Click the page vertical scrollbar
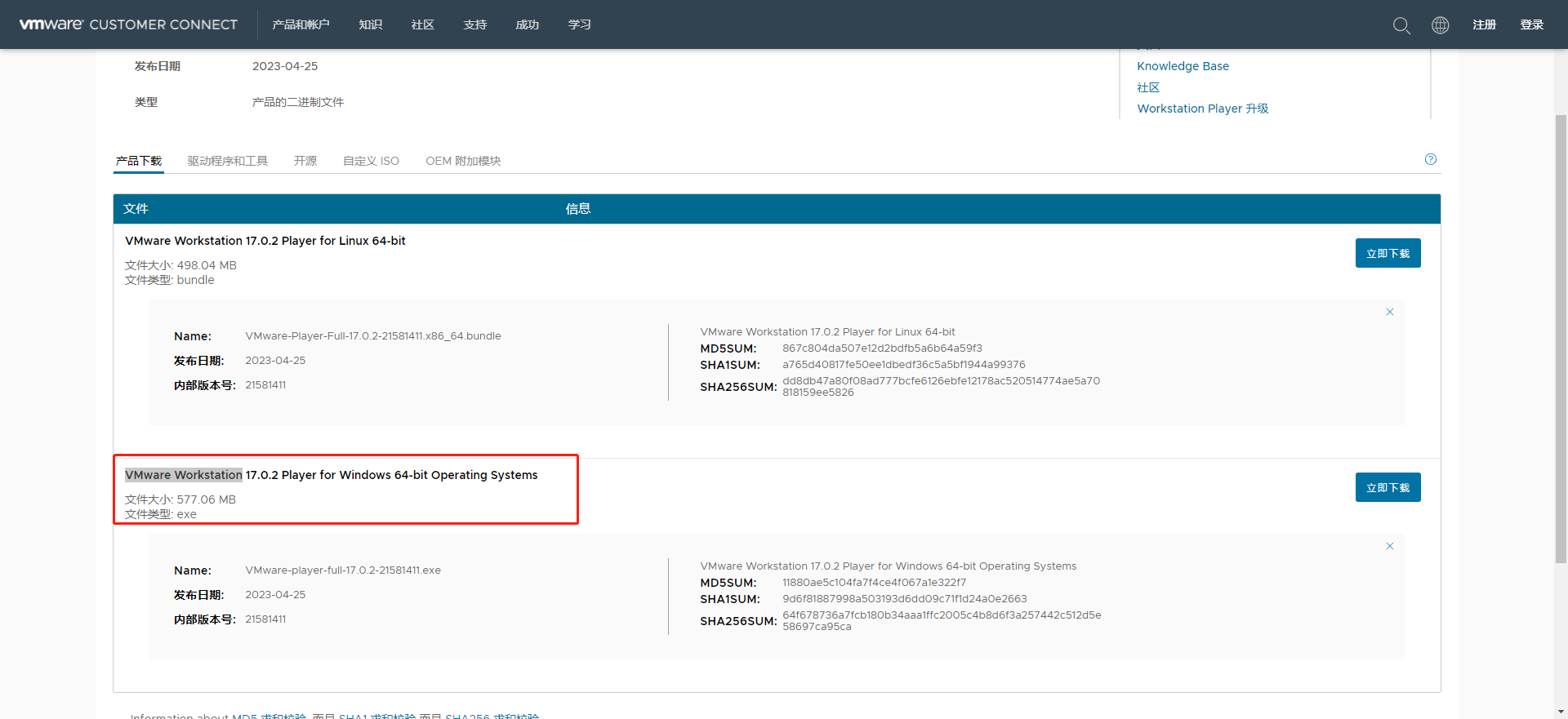The height and width of the screenshot is (719, 1568). click(x=1561, y=339)
